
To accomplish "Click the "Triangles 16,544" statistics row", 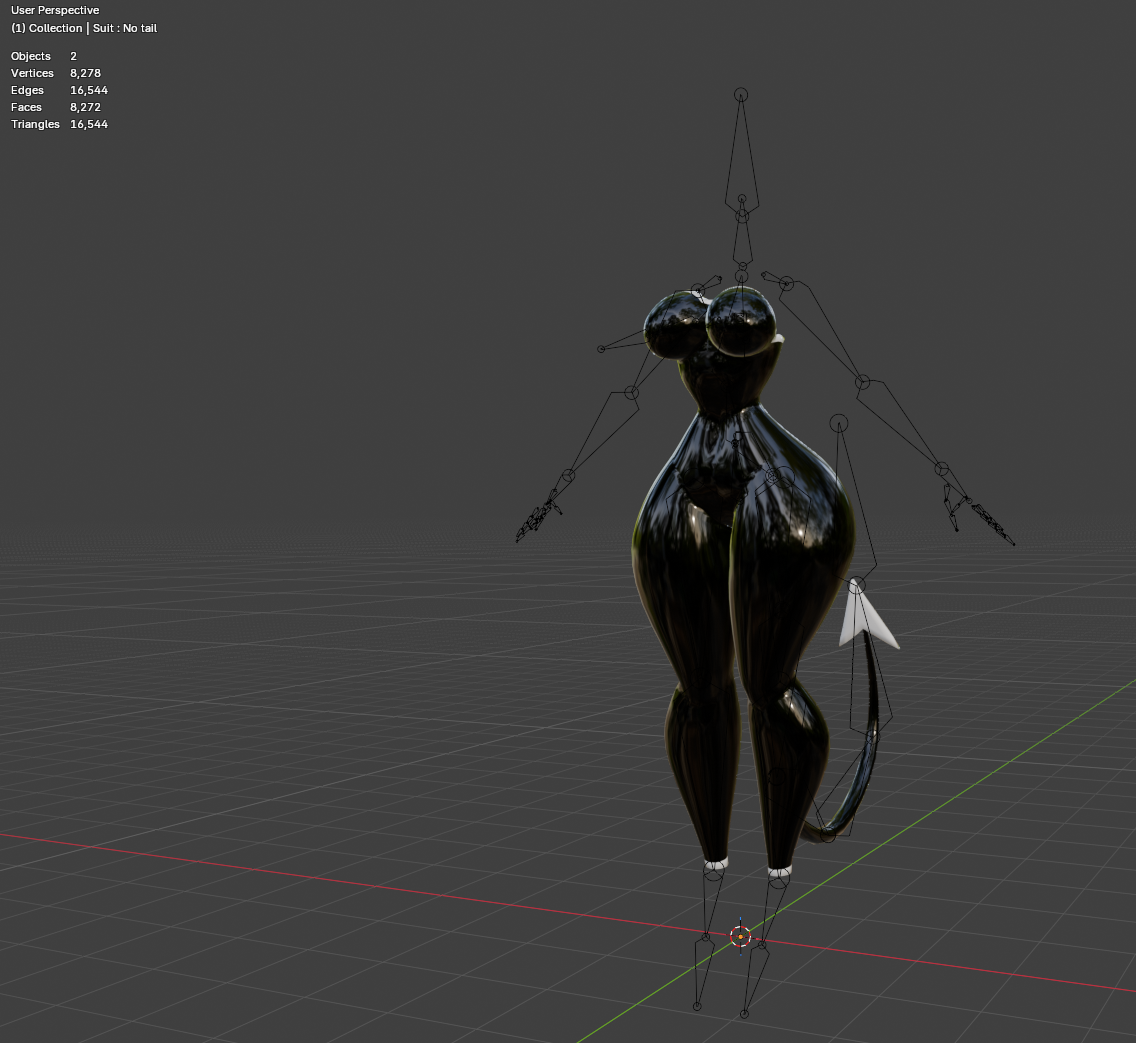I will pos(59,124).
